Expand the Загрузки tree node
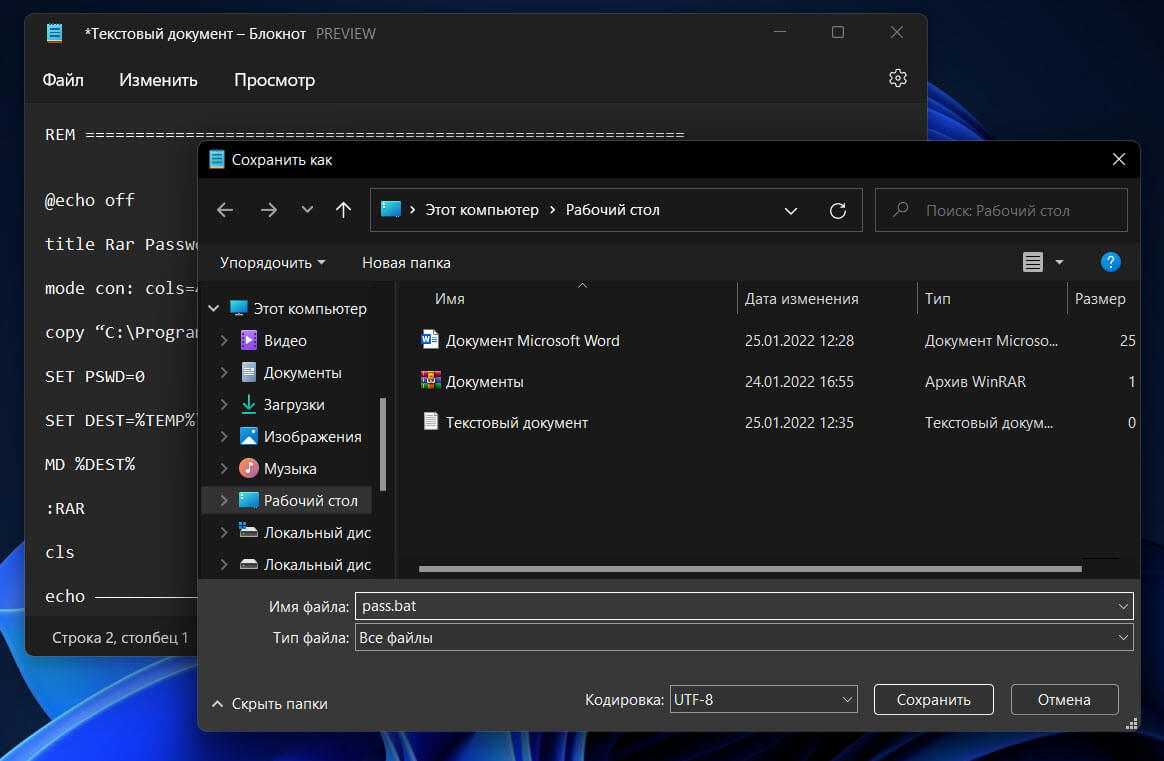This screenshot has width=1164, height=761. (x=223, y=404)
